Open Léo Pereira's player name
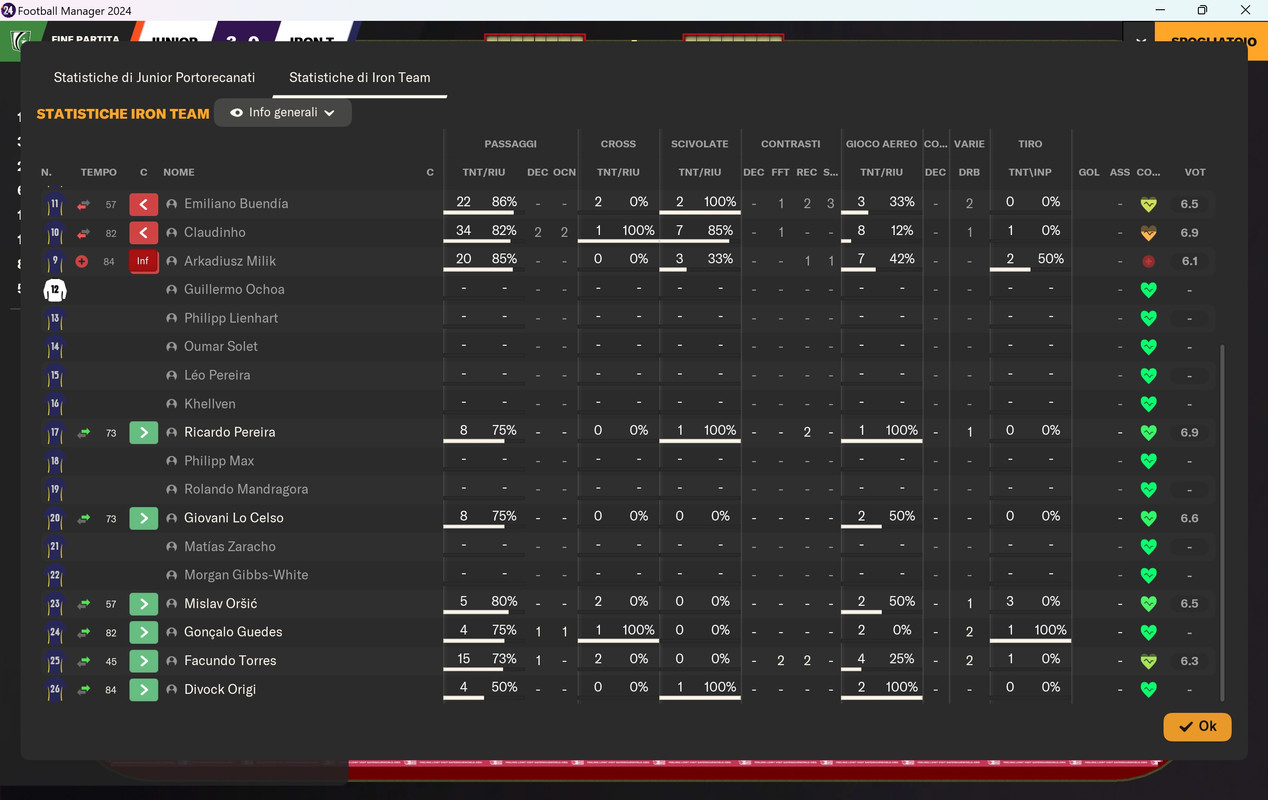This screenshot has width=1268, height=800. 217,375
